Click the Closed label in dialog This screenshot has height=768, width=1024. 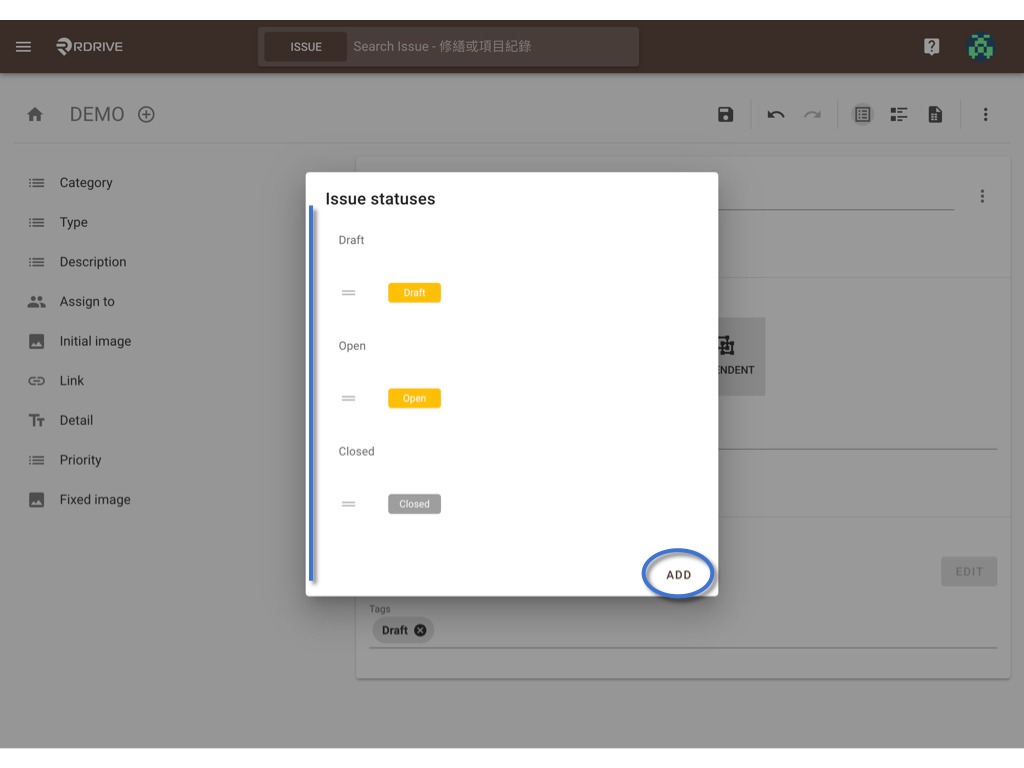(x=357, y=451)
